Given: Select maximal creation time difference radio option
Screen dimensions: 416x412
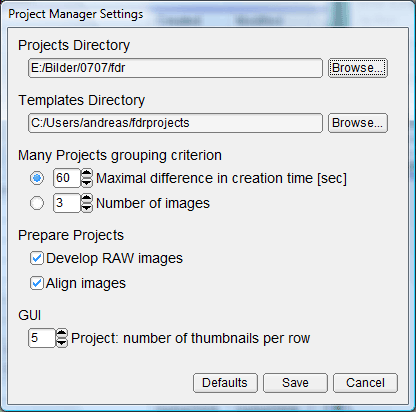Looking at the screenshot, I should coord(37,178).
